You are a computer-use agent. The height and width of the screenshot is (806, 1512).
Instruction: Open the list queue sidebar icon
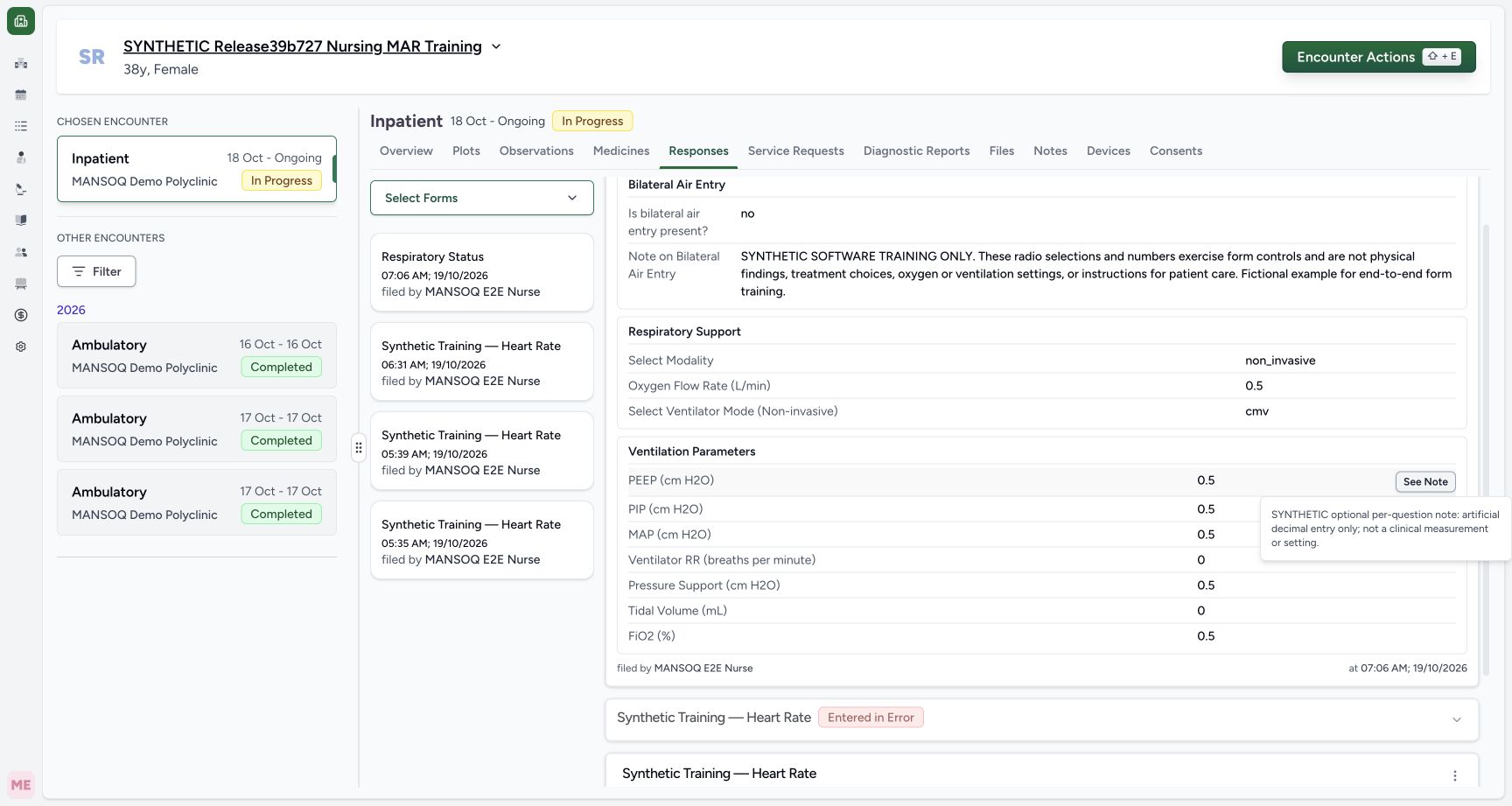tap(21, 126)
